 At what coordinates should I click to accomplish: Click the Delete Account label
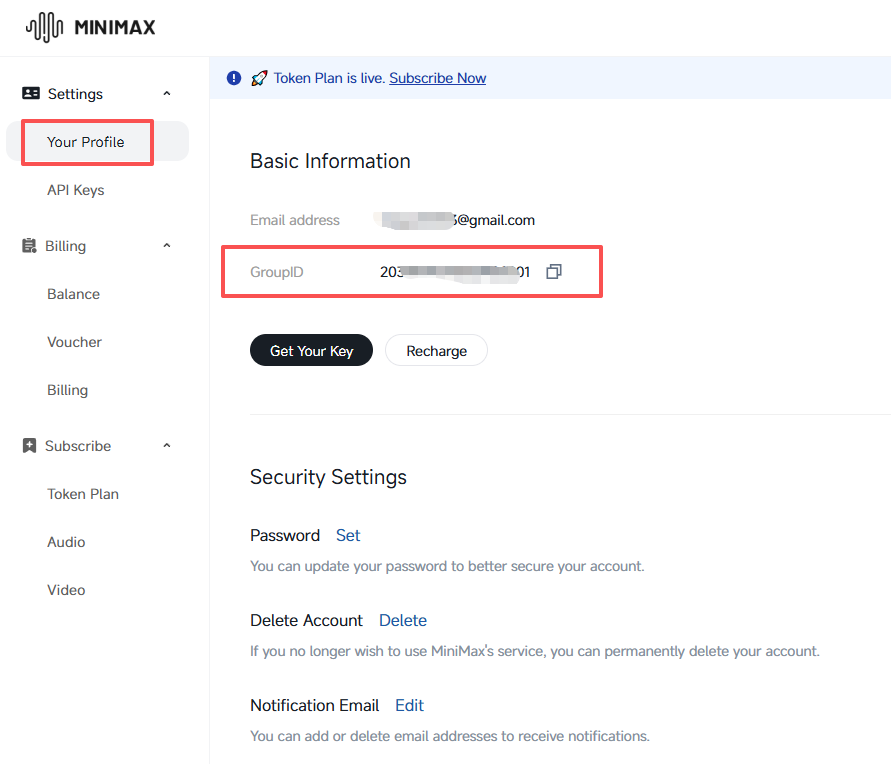pos(306,620)
